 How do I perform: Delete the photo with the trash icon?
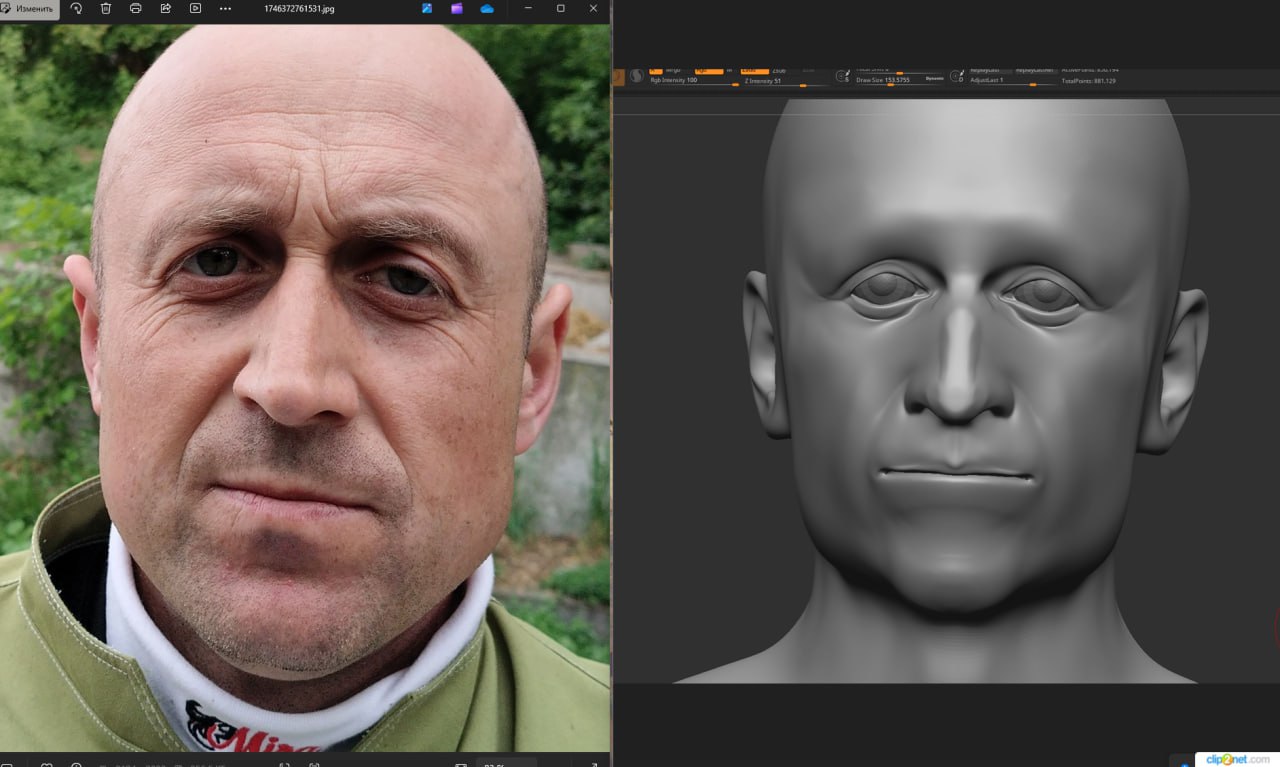(106, 8)
